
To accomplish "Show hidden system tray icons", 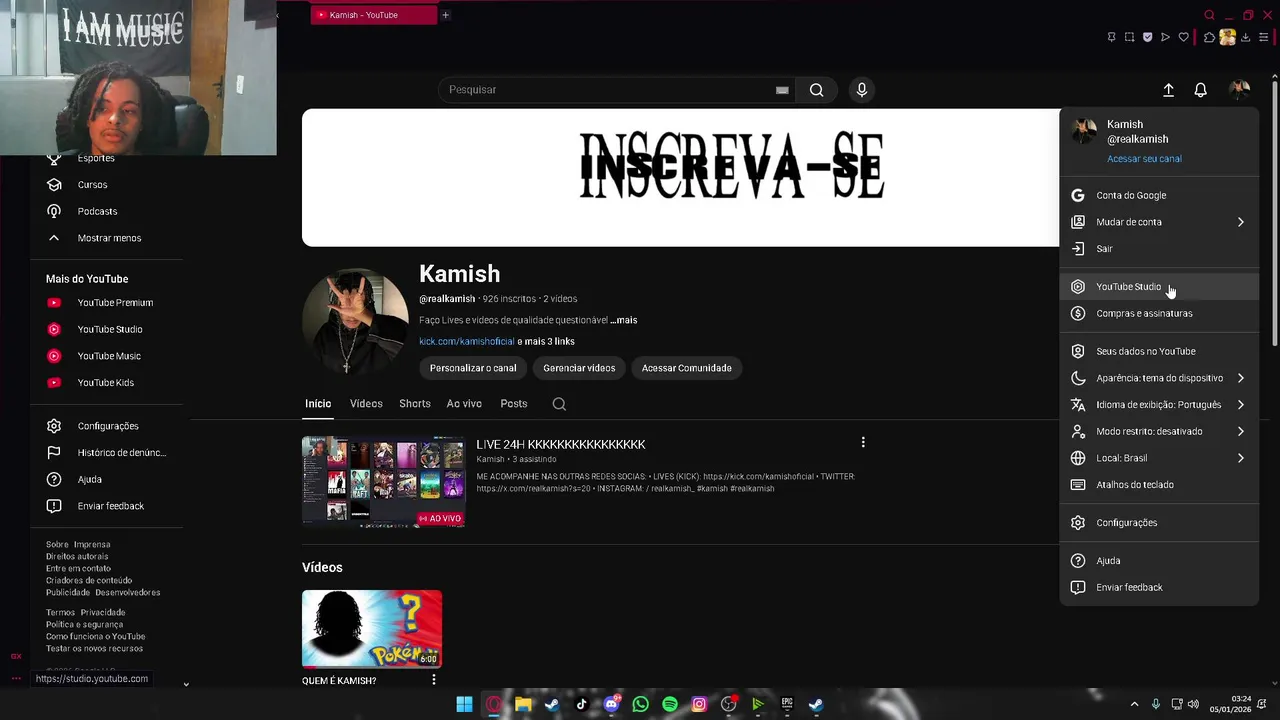I will pos(1134,704).
